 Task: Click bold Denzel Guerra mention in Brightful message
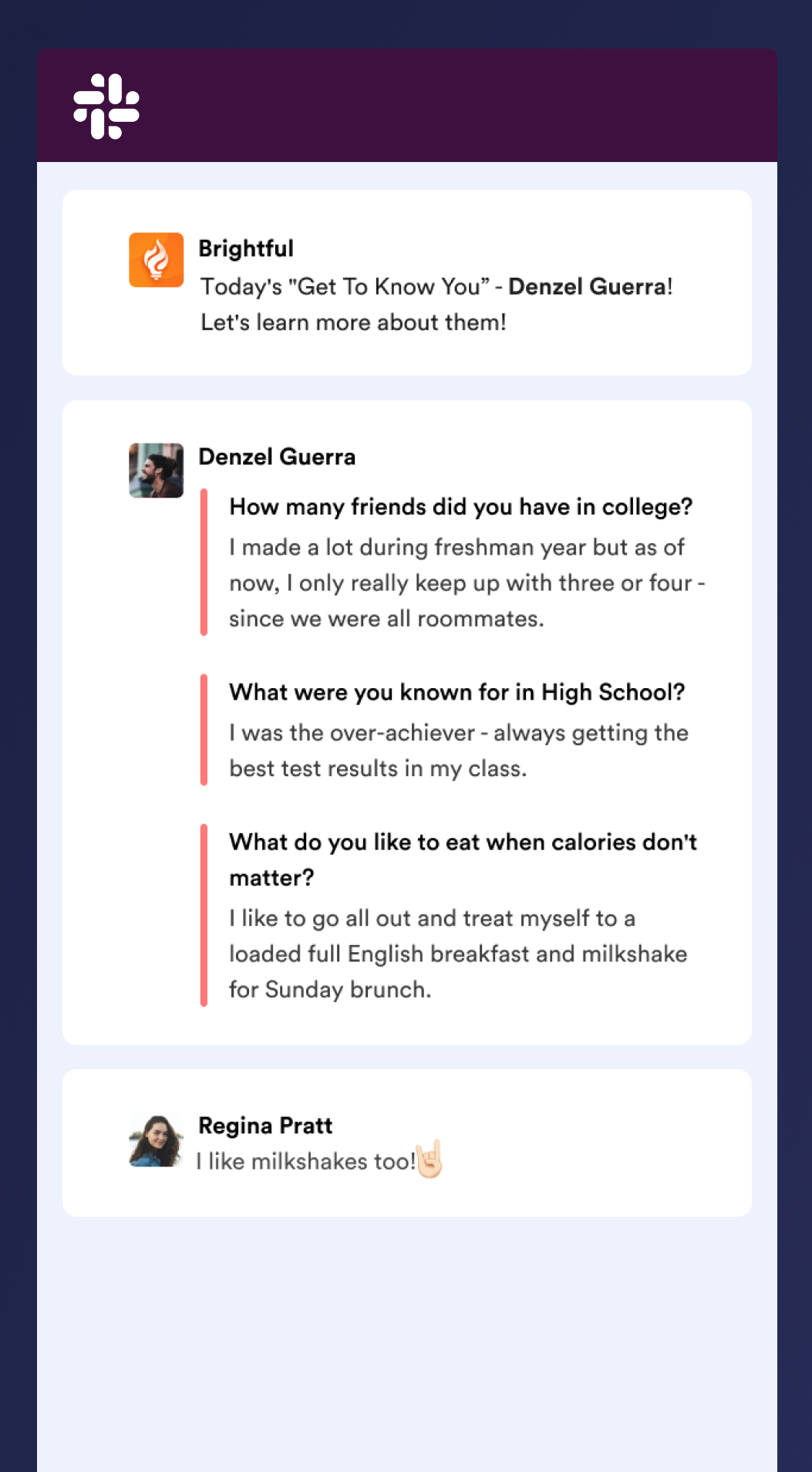pyautogui.click(x=588, y=286)
